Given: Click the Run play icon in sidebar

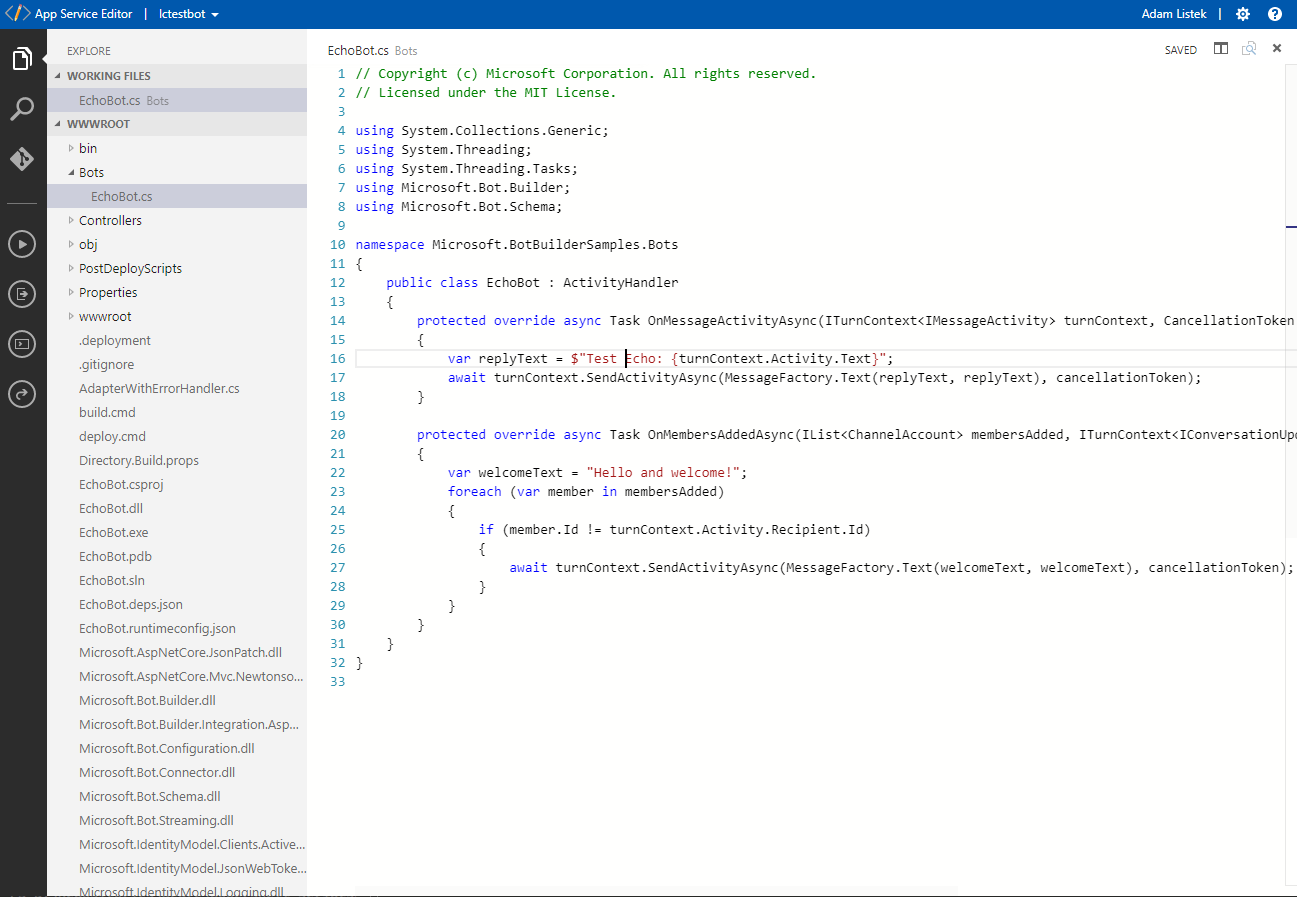Looking at the screenshot, I should click(x=22, y=244).
